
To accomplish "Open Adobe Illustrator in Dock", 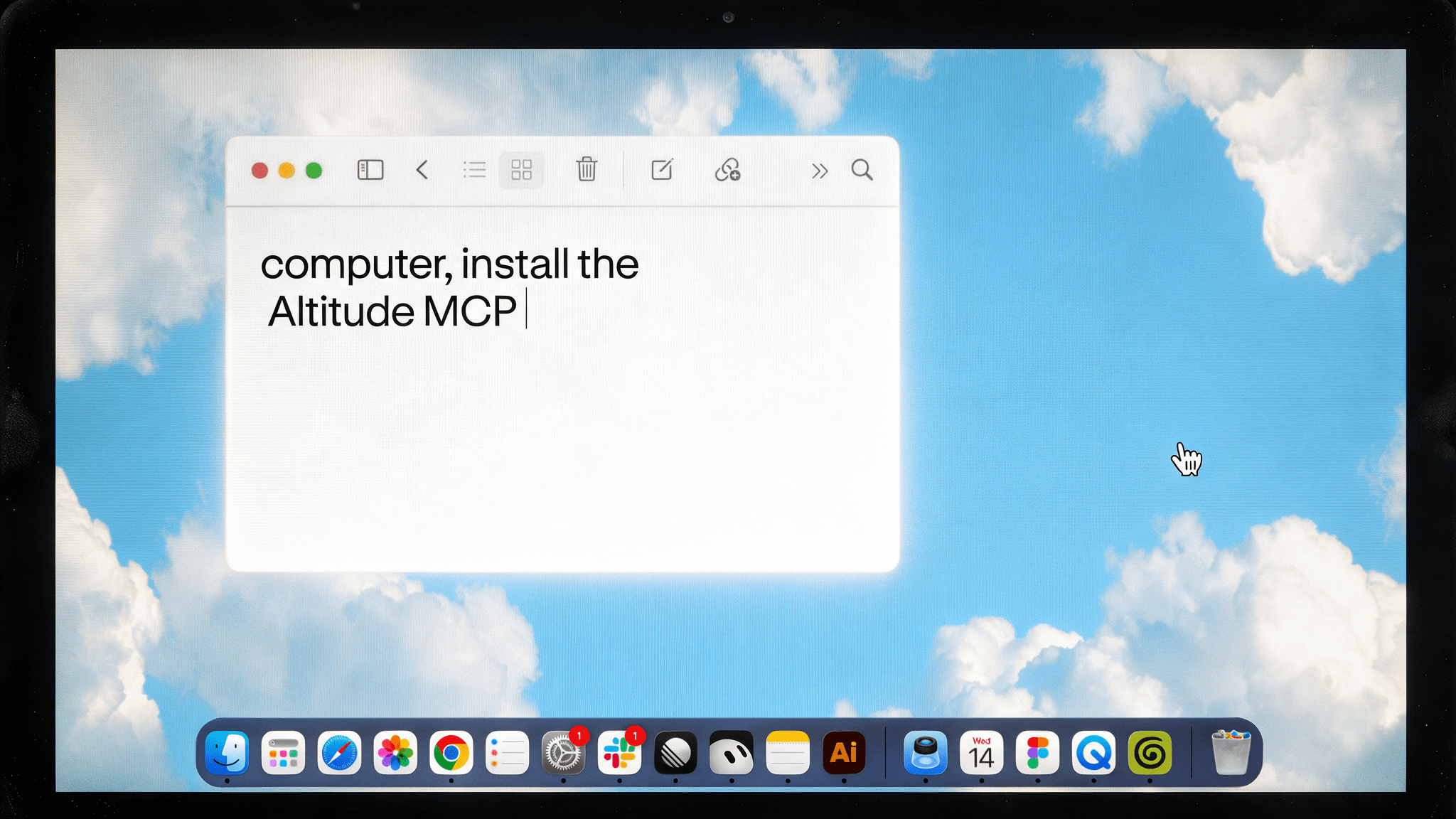I will (x=844, y=752).
